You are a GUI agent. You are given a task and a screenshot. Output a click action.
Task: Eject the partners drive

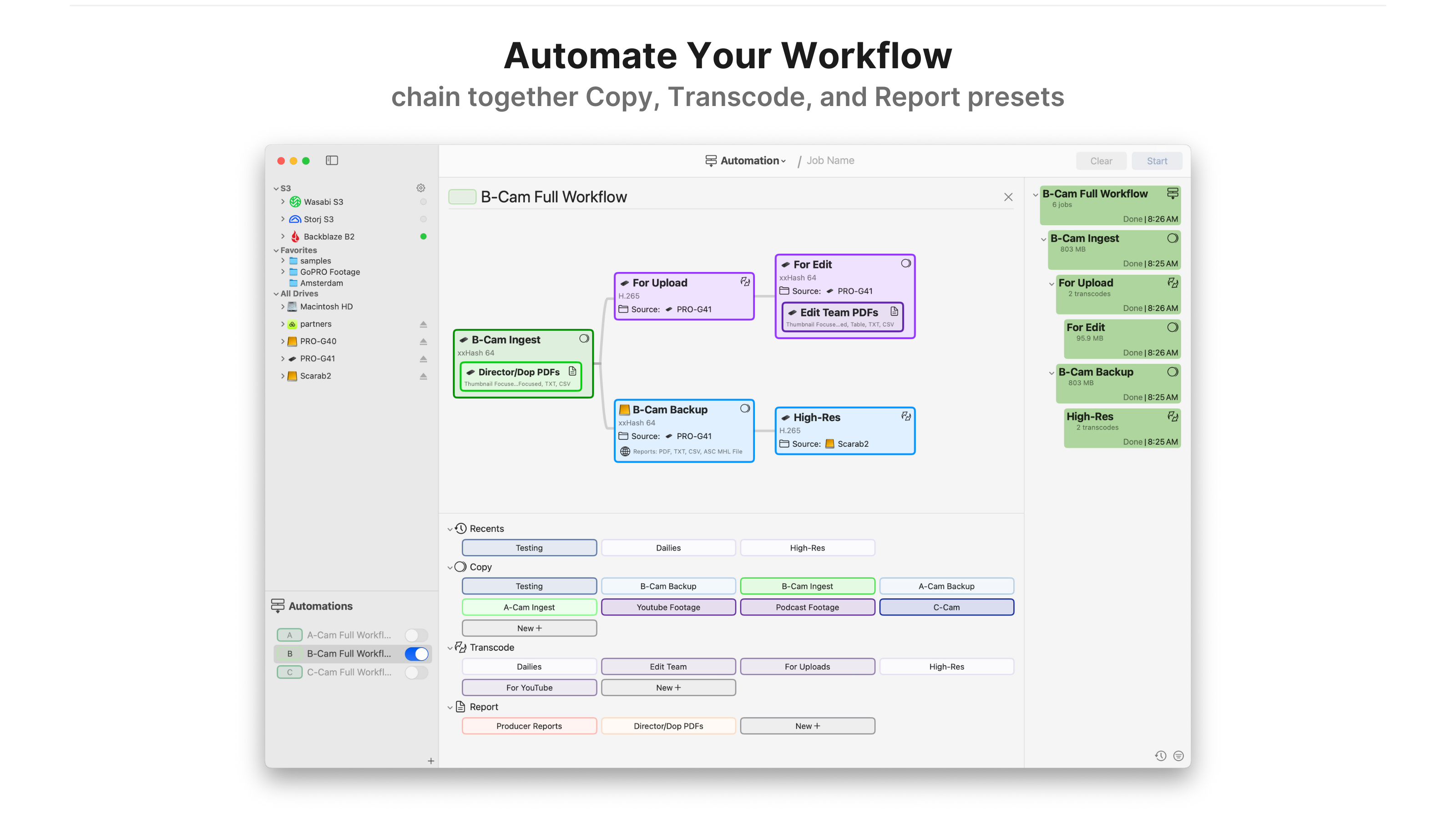click(x=423, y=324)
